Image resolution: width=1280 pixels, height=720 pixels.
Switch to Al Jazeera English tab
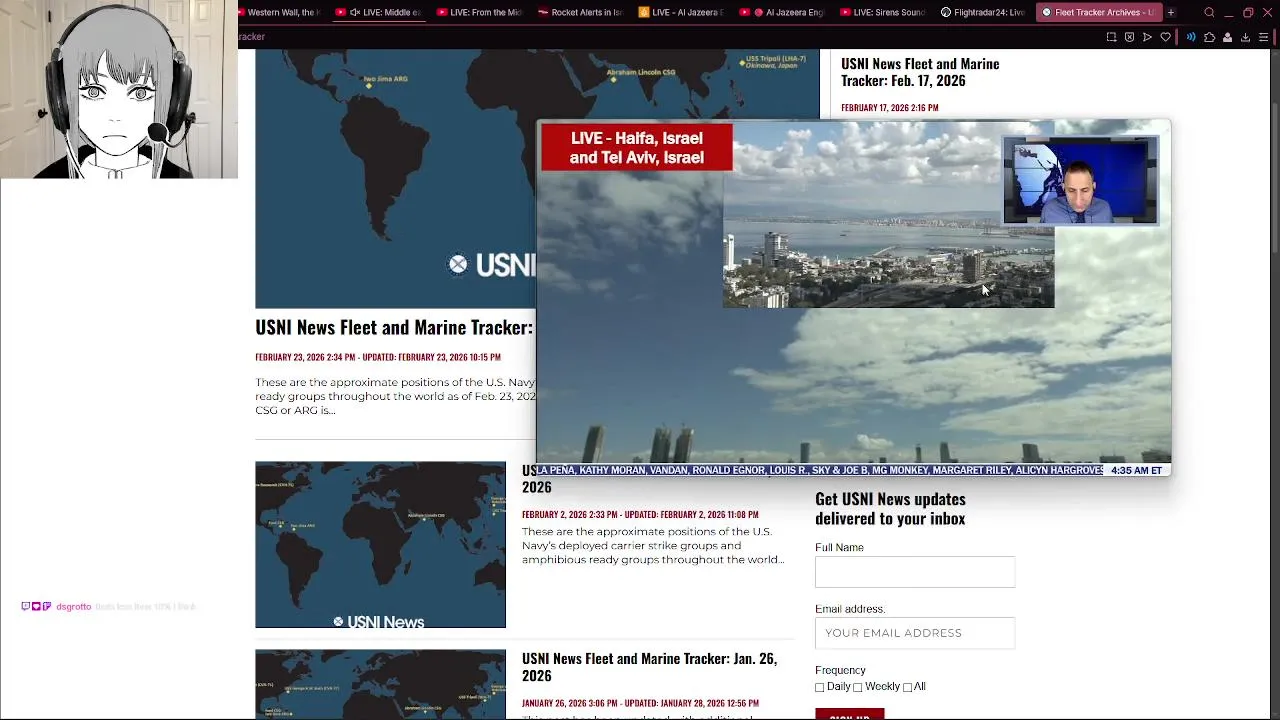coord(782,12)
